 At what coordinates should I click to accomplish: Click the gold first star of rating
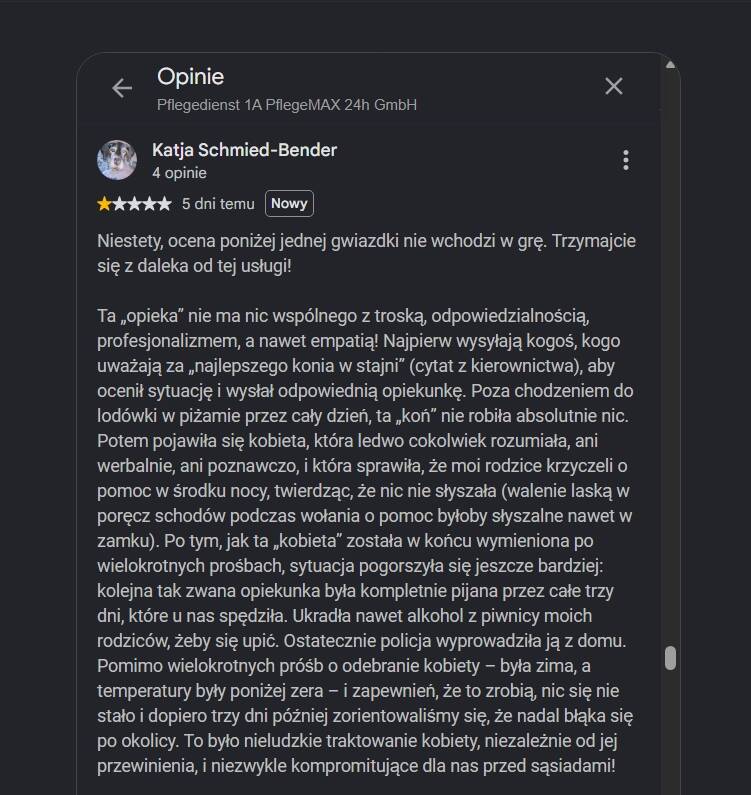(x=104, y=204)
